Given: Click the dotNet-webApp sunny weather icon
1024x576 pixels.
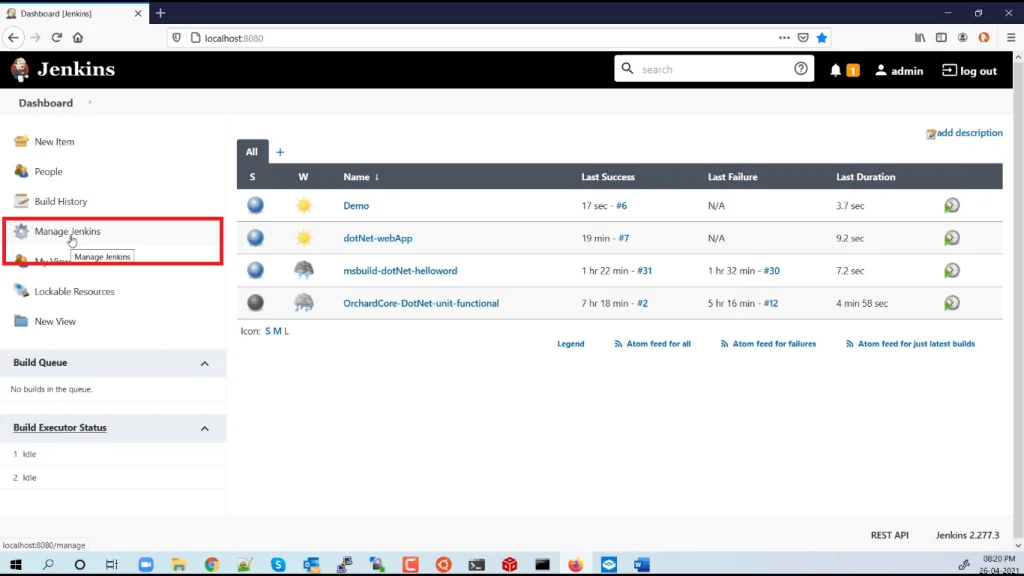Looking at the screenshot, I should point(304,238).
